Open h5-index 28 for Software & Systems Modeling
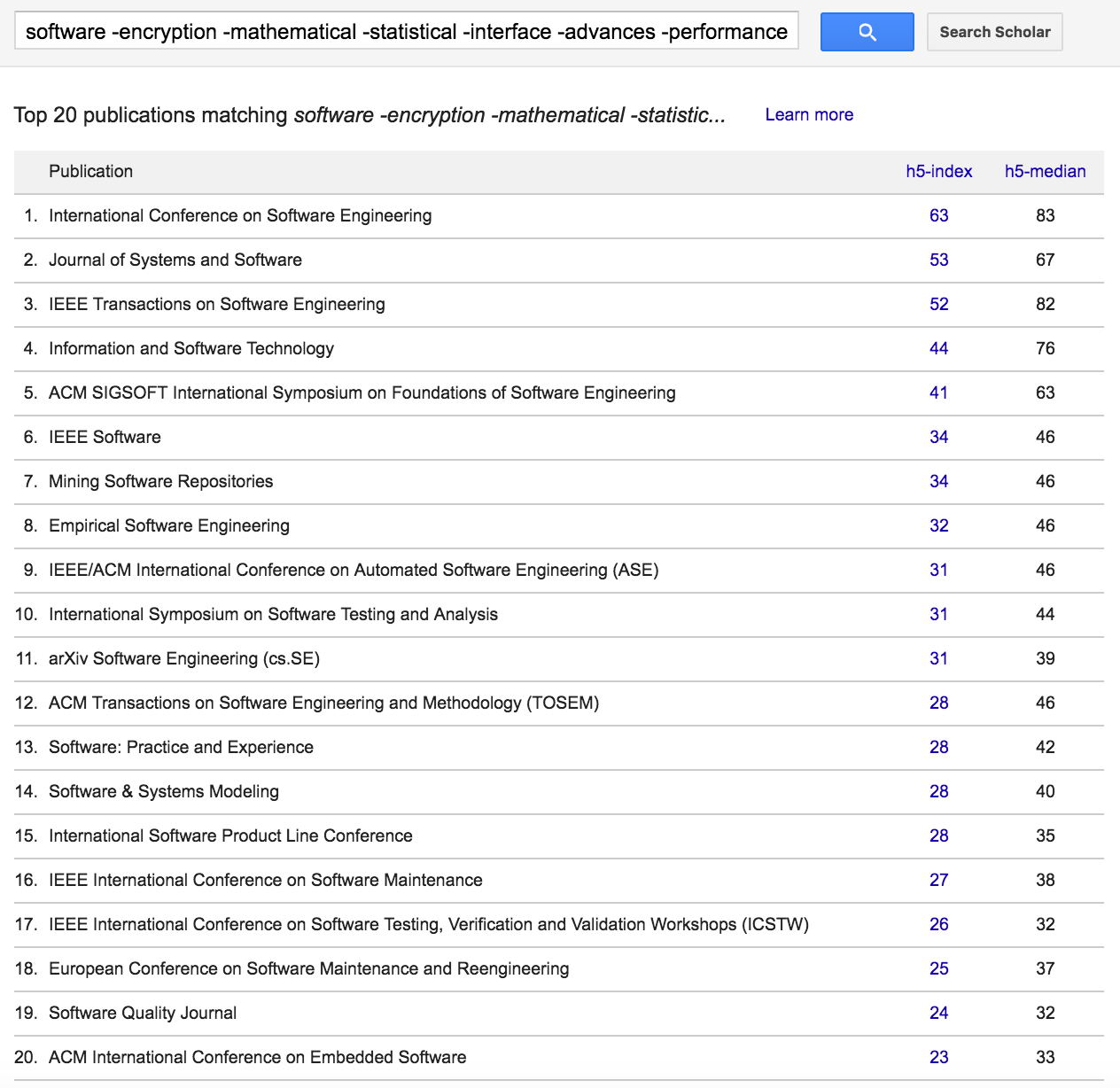 [x=938, y=791]
